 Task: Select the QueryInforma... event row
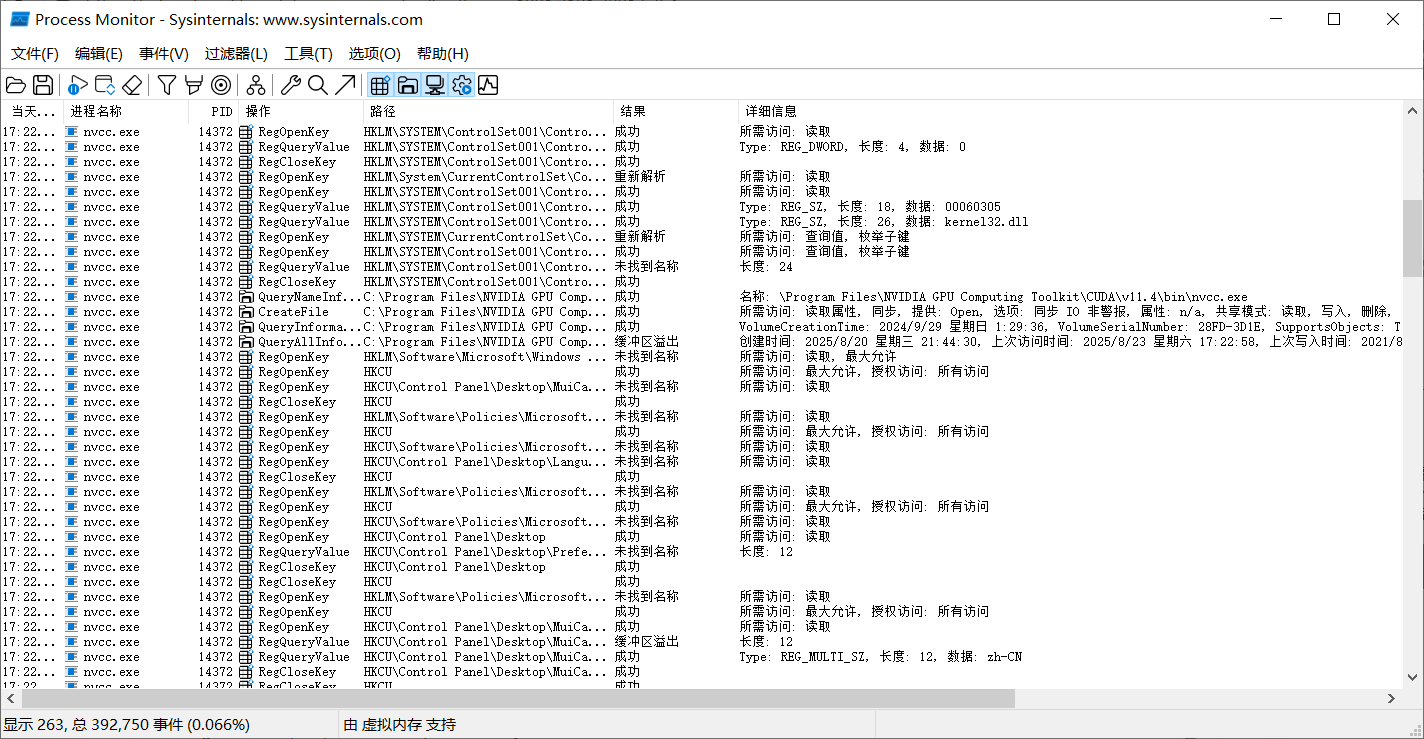[x=701, y=327]
